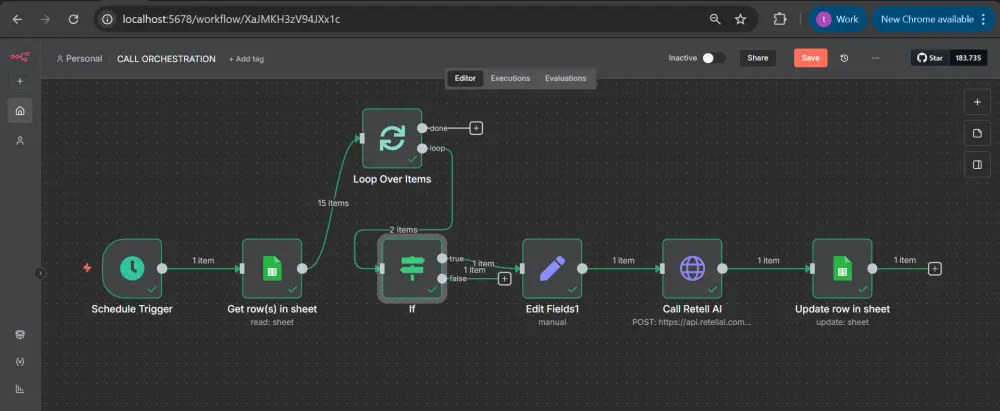The height and width of the screenshot is (411, 1000).
Task: Add node after Loop done output
Action: click(476, 128)
